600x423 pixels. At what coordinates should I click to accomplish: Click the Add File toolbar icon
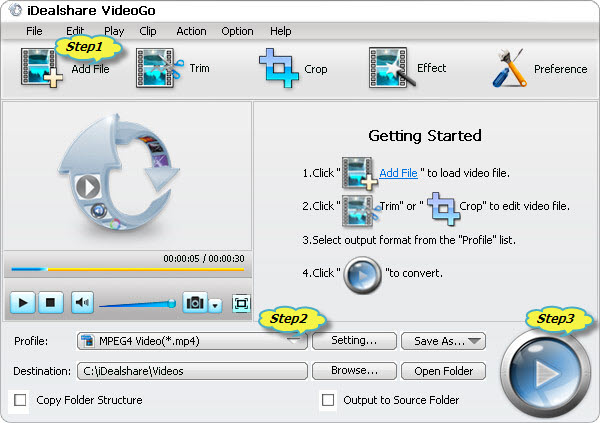(x=41, y=68)
